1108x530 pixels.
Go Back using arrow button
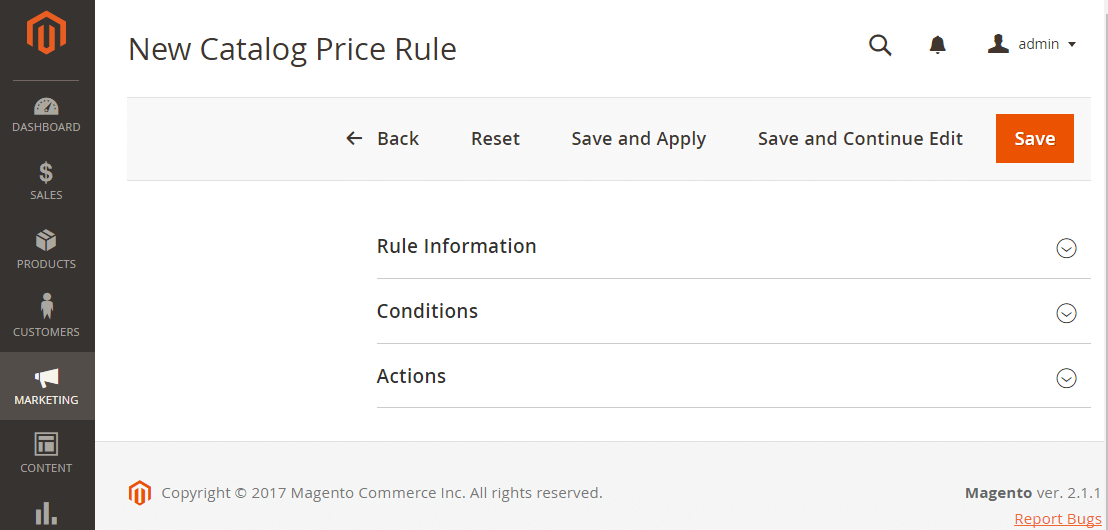pos(382,139)
